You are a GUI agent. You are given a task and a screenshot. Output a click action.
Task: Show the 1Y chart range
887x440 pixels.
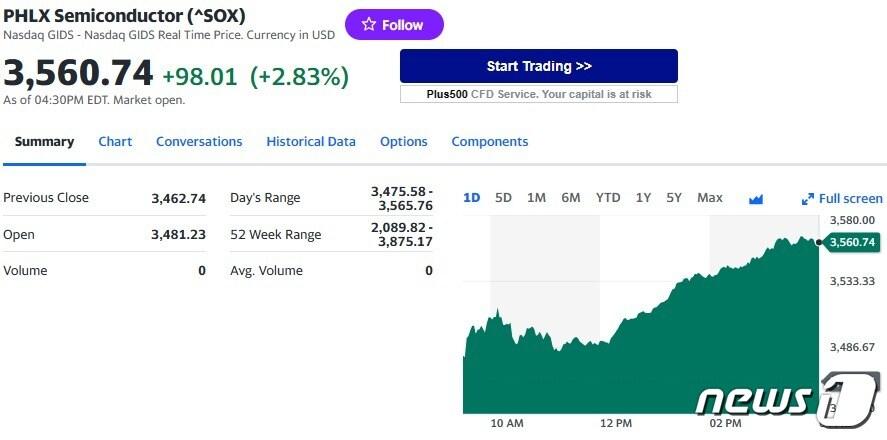click(644, 198)
